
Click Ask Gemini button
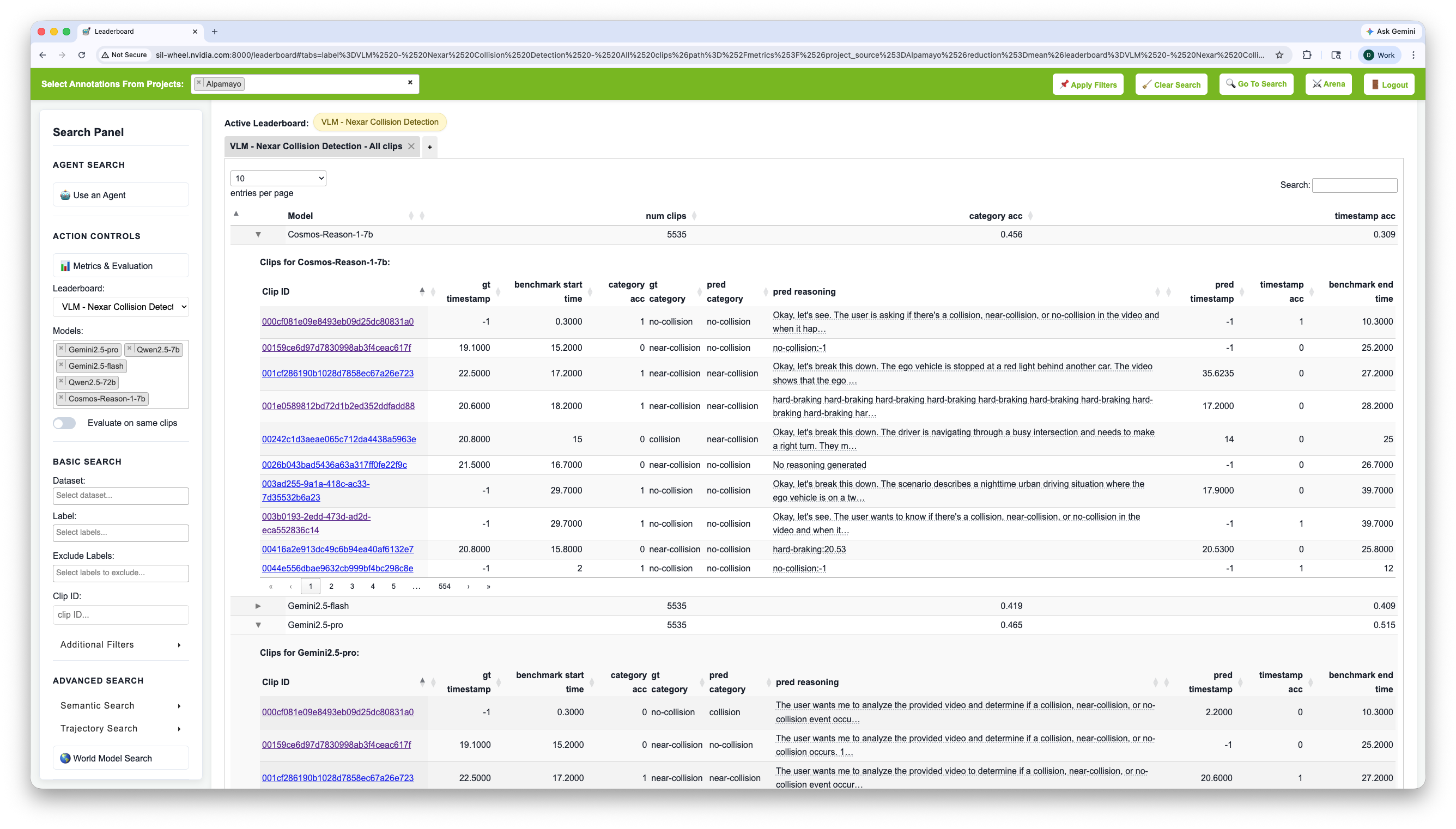tap(1390, 31)
